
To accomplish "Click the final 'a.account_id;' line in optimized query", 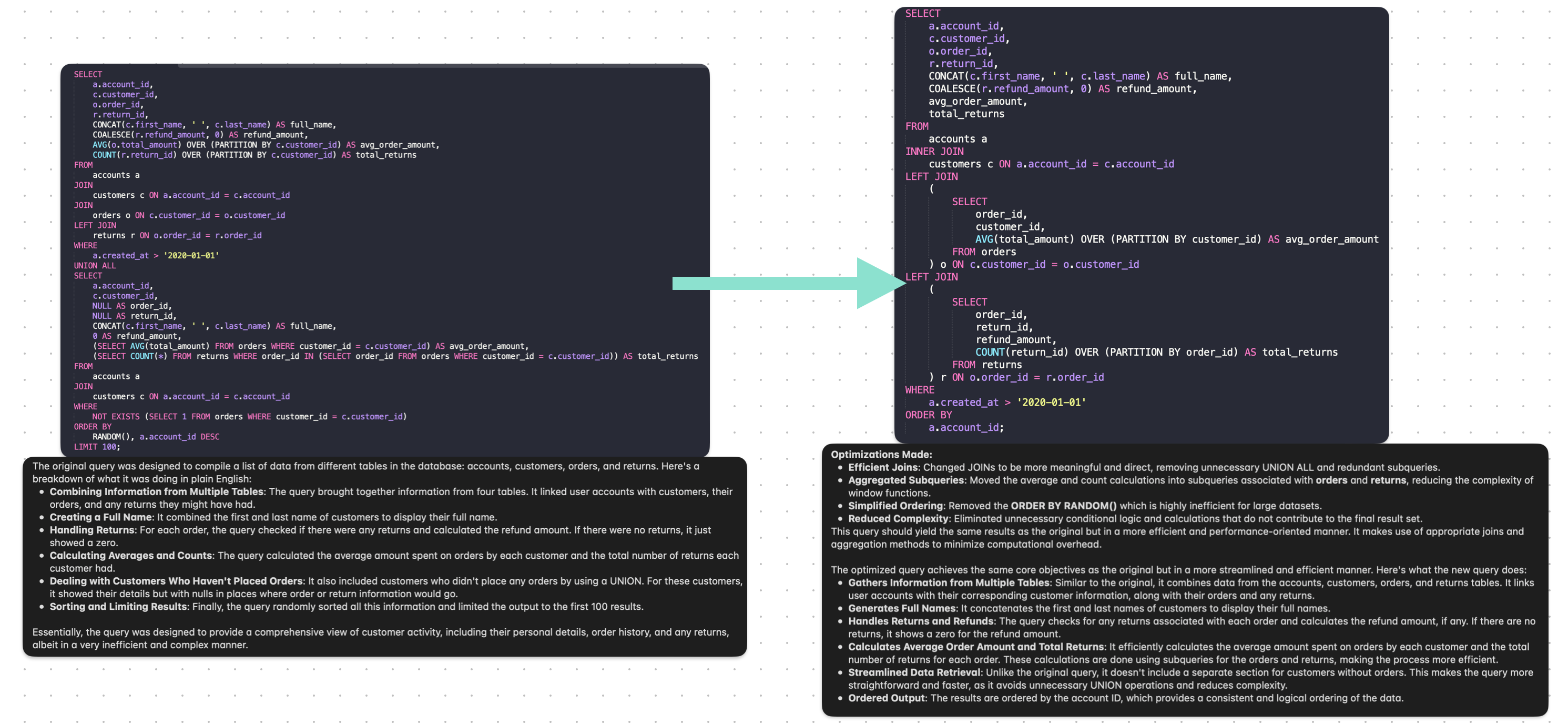I will [x=966, y=427].
